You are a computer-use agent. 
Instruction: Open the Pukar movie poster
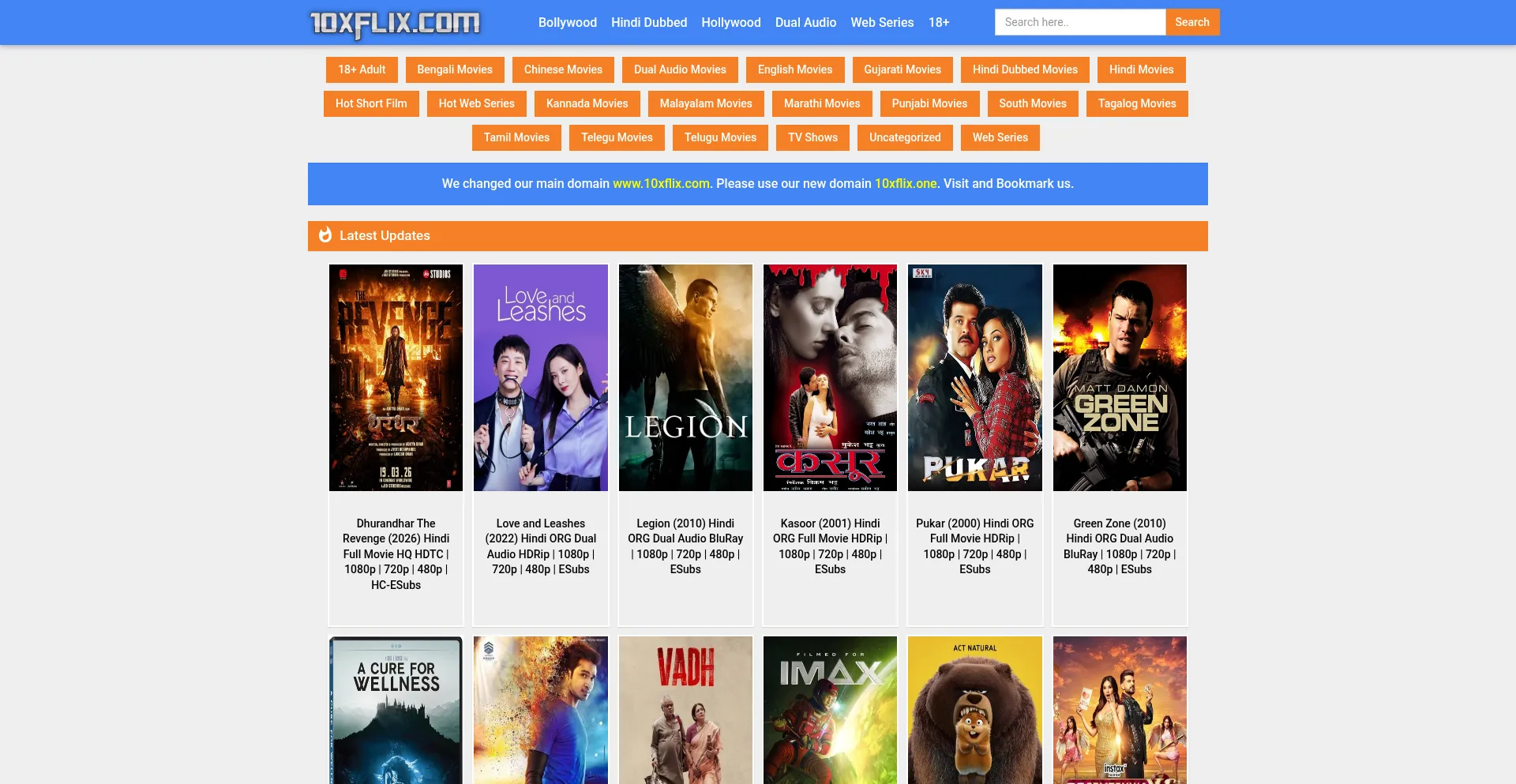[975, 377]
